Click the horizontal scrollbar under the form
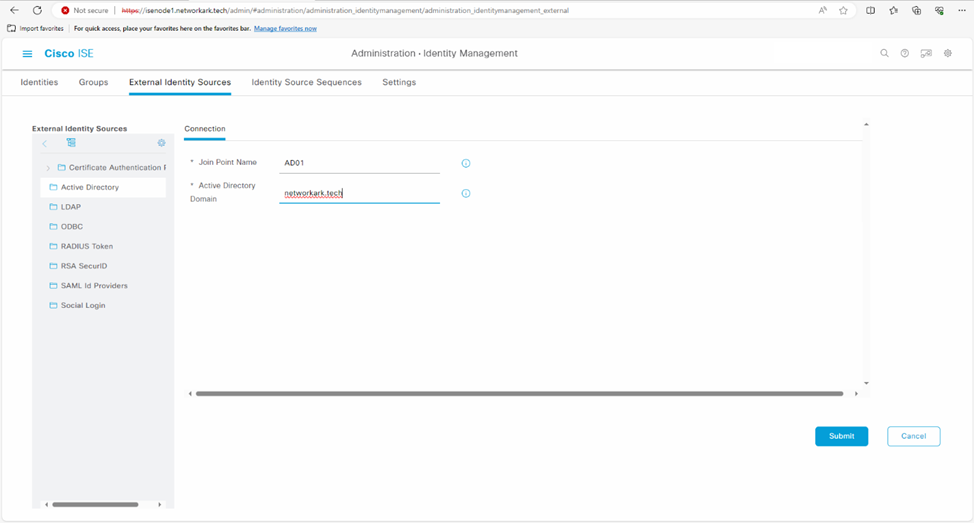 coord(519,394)
